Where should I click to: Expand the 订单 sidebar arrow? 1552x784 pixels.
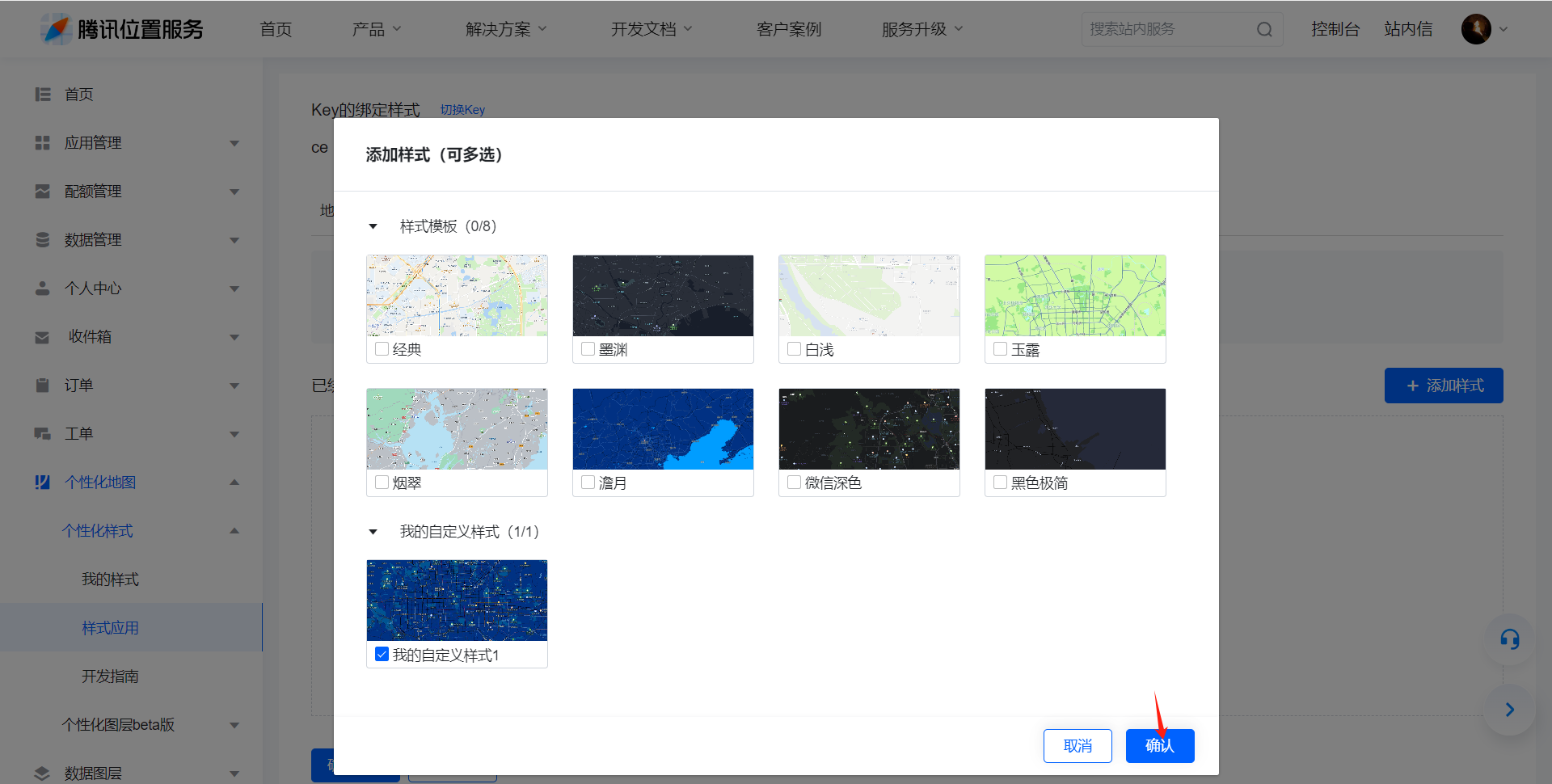(x=234, y=386)
